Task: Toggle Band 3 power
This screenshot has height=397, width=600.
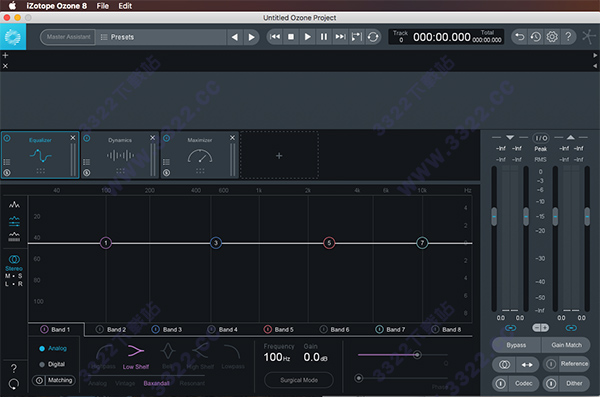Action: [155, 329]
